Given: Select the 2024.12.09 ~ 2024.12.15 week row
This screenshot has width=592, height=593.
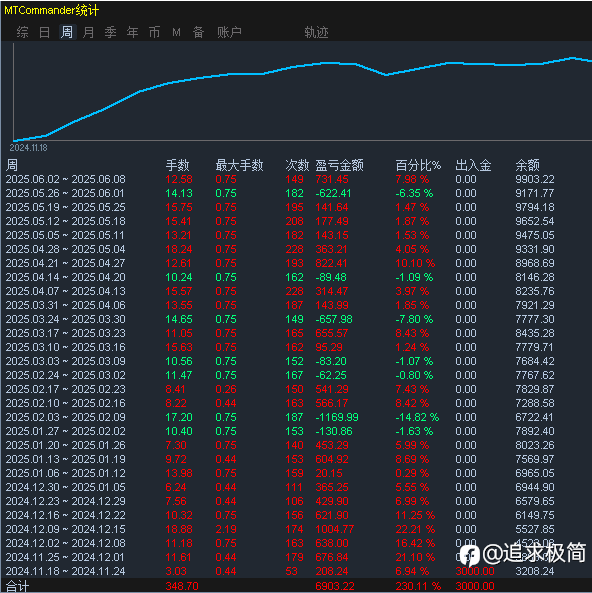Looking at the screenshot, I should point(296,529).
